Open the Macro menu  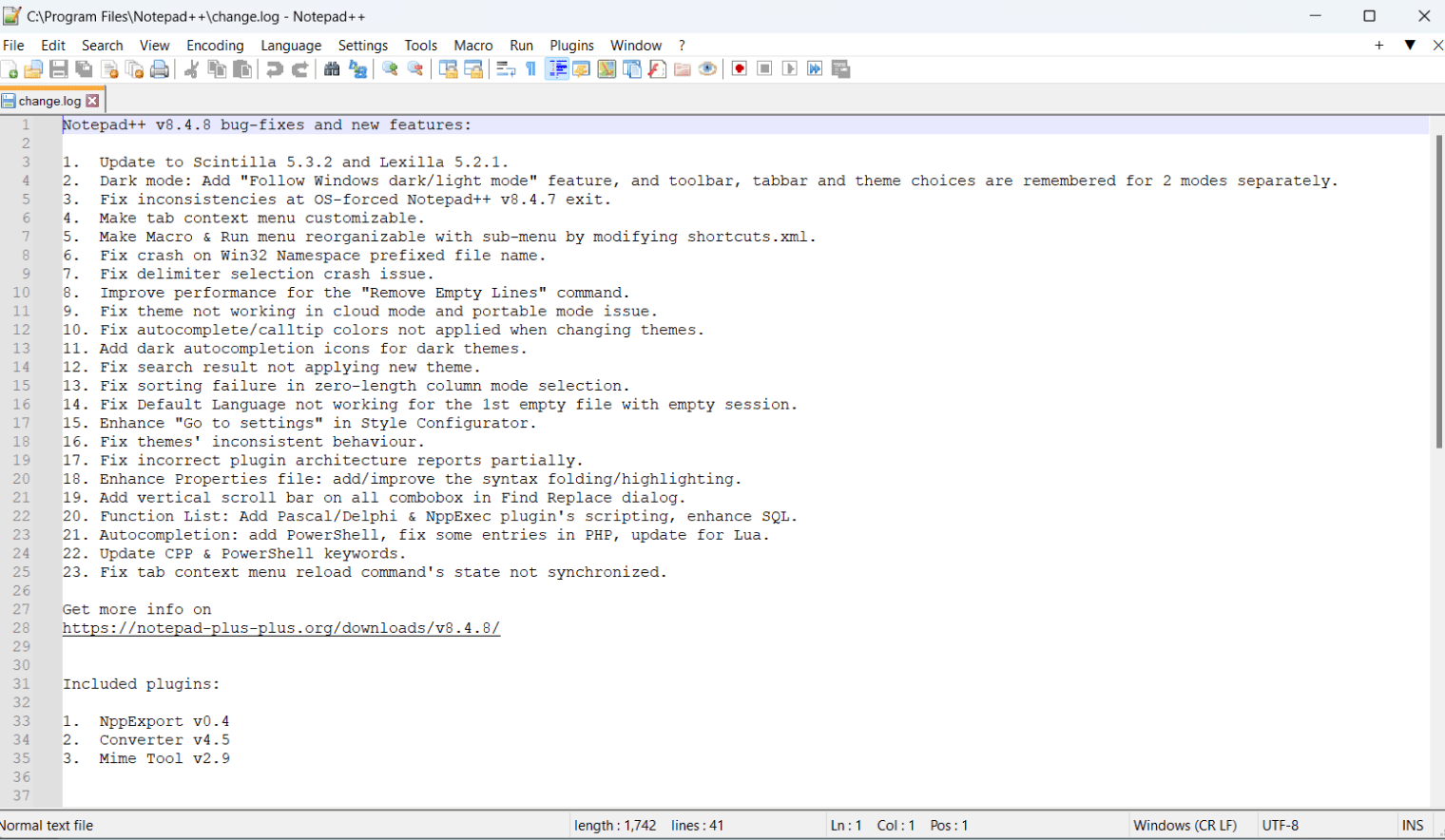coord(472,46)
